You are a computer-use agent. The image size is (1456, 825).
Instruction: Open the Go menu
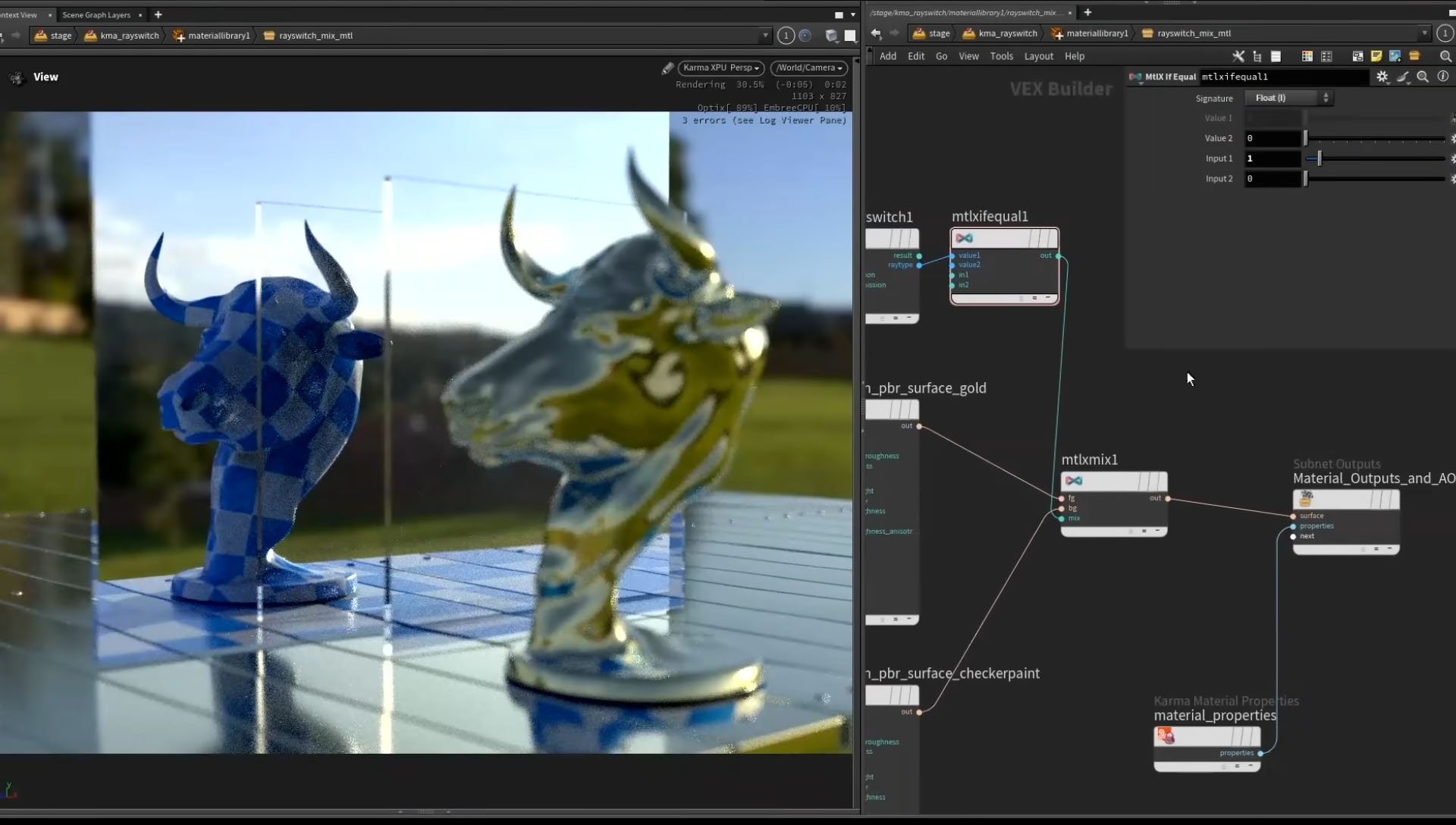(941, 56)
